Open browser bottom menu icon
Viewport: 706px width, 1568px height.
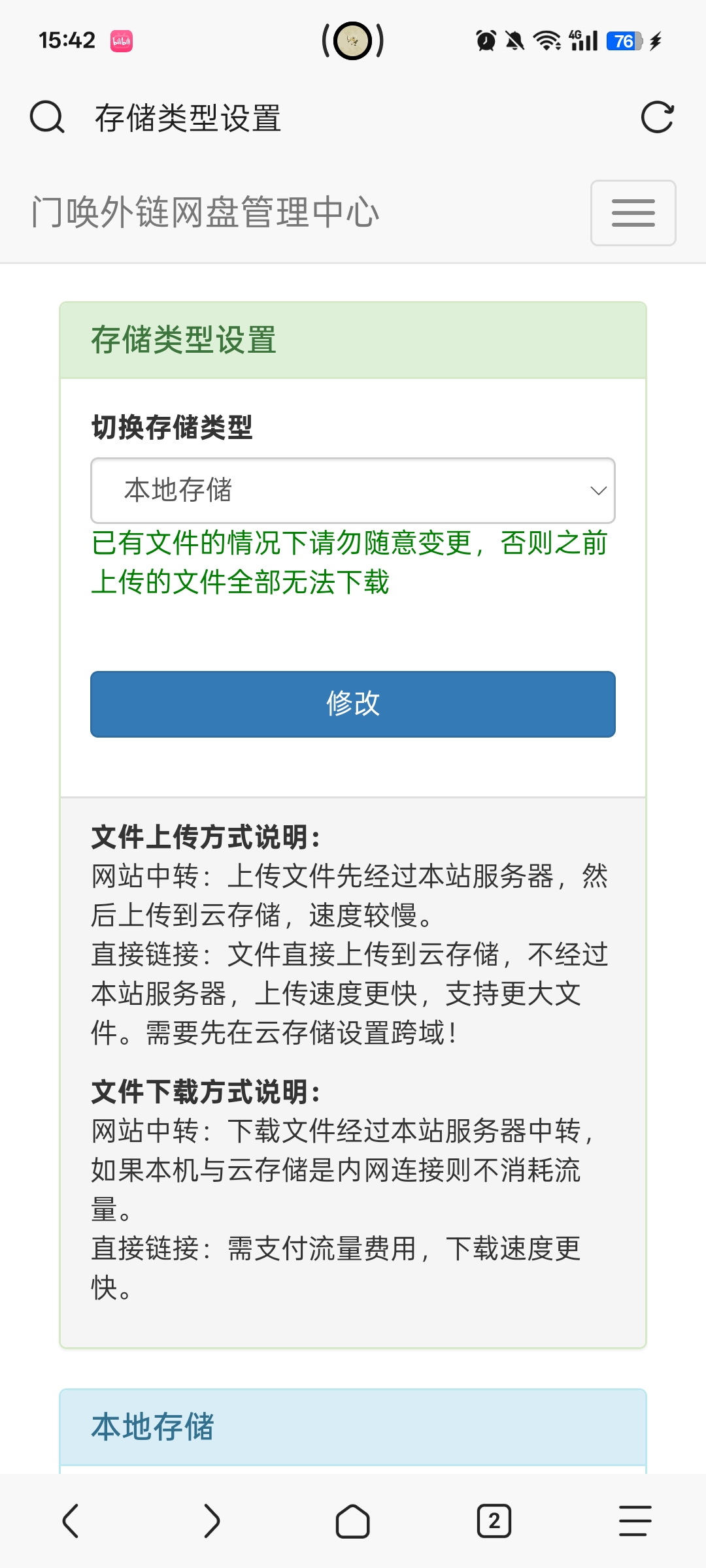coord(635,1521)
